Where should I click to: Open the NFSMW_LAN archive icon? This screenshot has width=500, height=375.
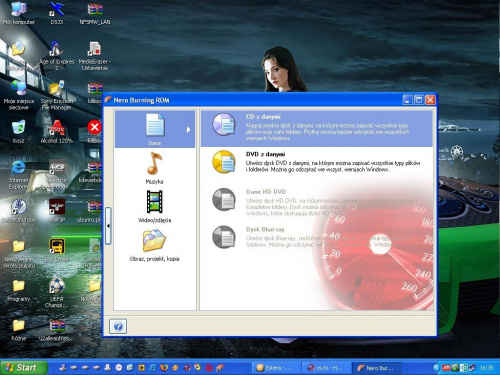[95, 13]
